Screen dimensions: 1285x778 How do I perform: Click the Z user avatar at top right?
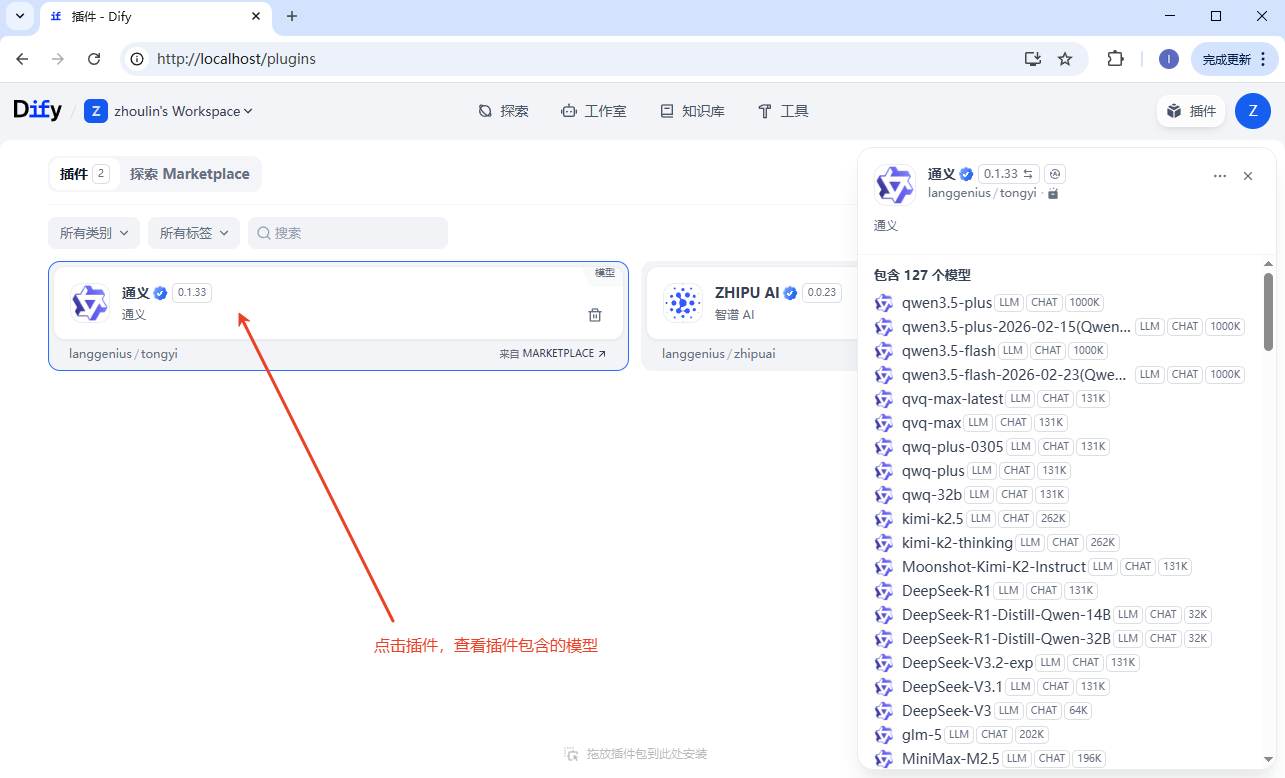[x=1252, y=111]
